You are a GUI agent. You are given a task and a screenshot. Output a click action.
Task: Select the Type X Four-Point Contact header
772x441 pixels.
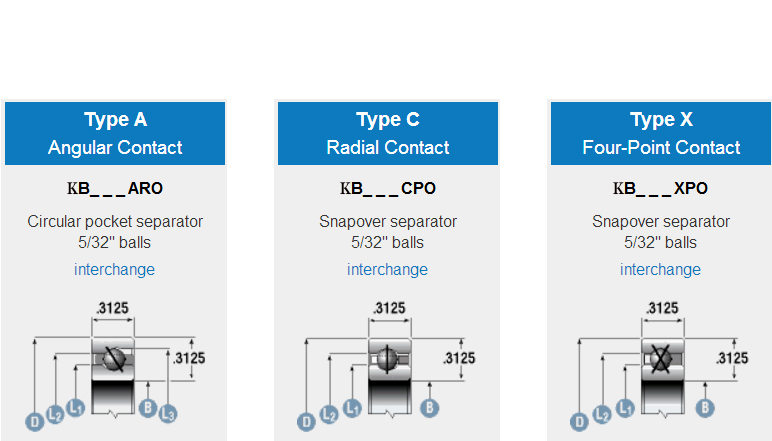pos(661,133)
